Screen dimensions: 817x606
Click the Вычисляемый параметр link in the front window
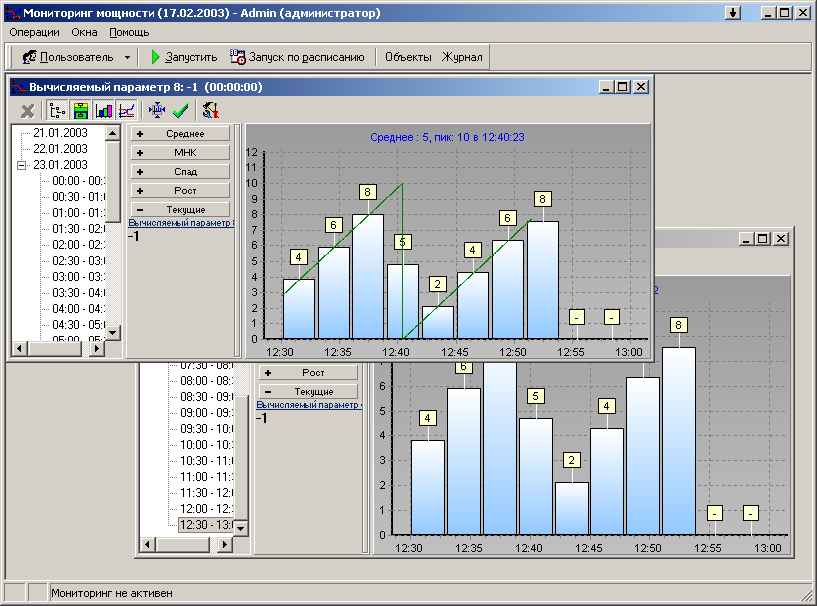click(181, 223)
